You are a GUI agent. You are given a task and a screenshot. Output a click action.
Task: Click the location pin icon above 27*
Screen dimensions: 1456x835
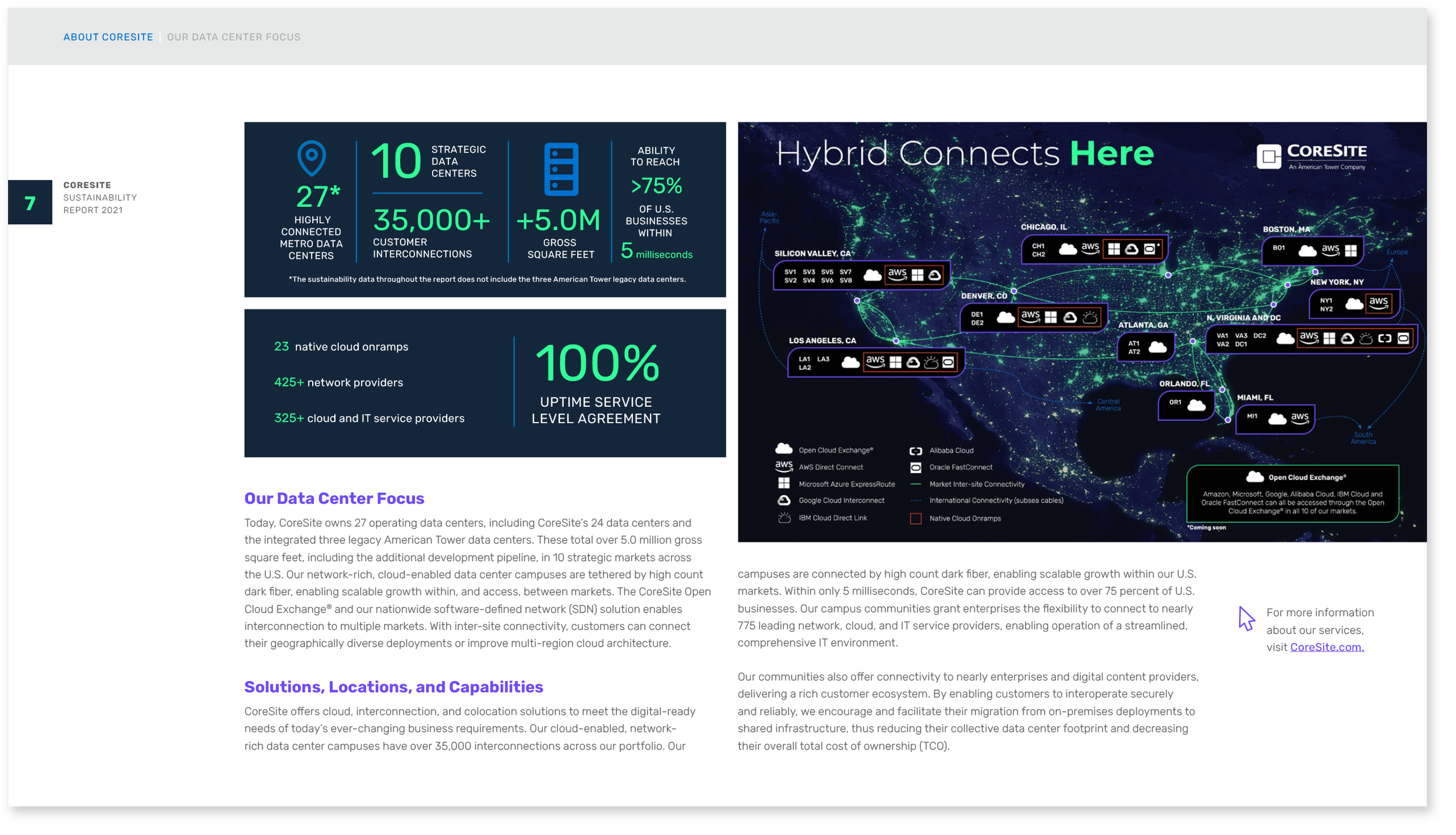[x=312, y=158]
